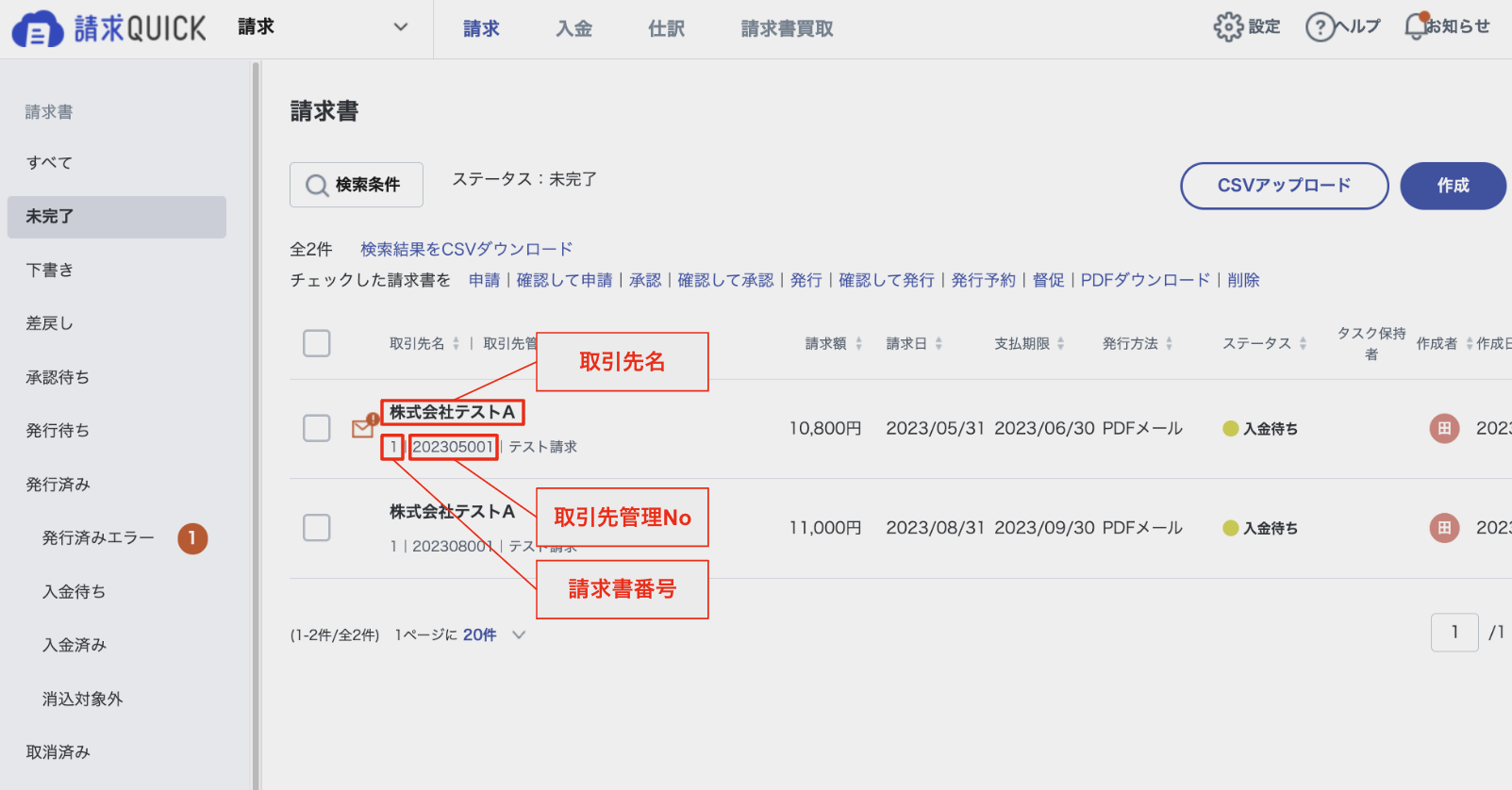Toggle the select-all checkbox in table header
The height and width of the screenshot is (790, 1512).
317,343
